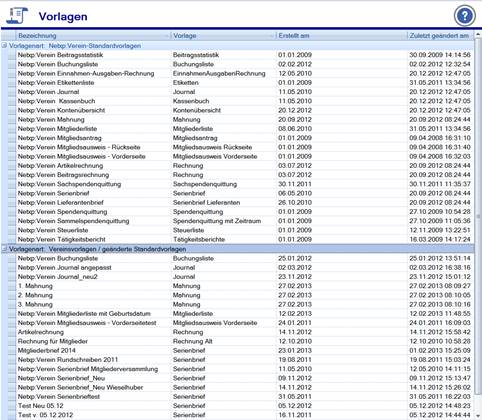Screen dimensions: 482x420
Task: Sort by the Erstellt am column header
Action: coord(342,36)
